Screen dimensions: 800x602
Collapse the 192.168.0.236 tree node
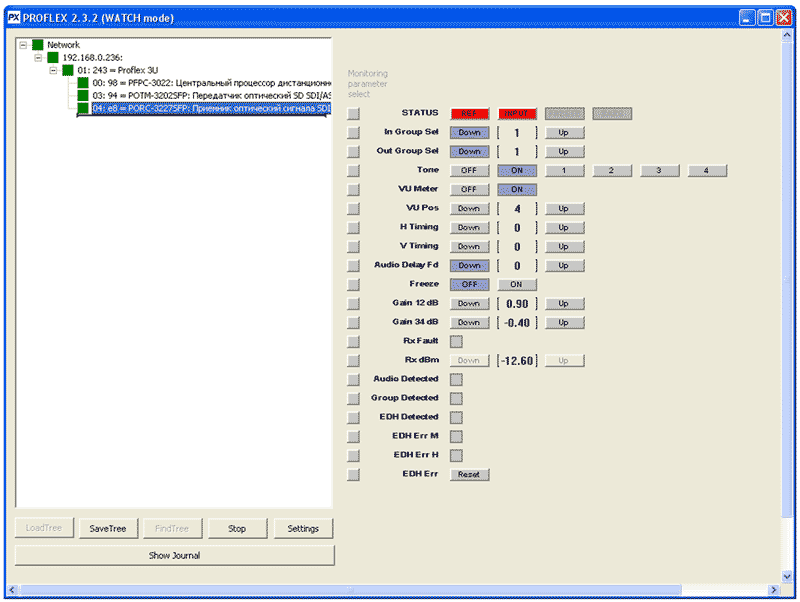click(38, 58)
